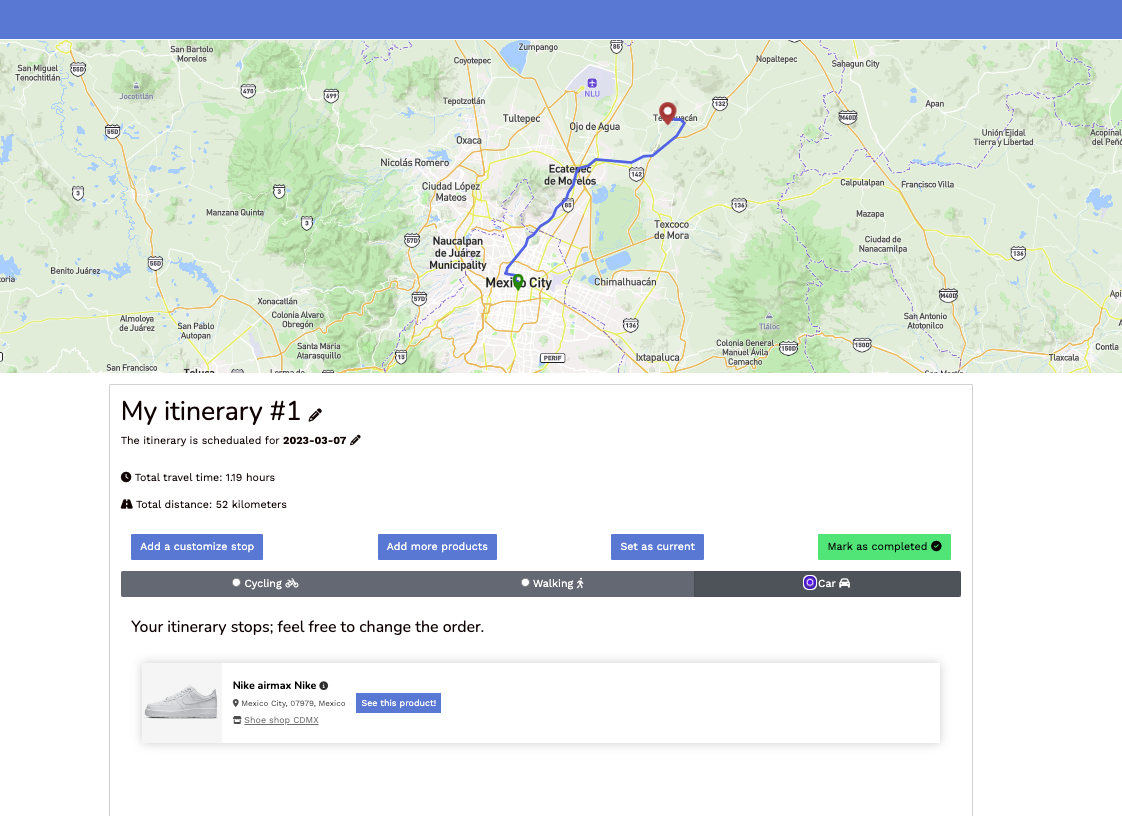Click the bicycle icon on the Cycling tab

point(293,582)
